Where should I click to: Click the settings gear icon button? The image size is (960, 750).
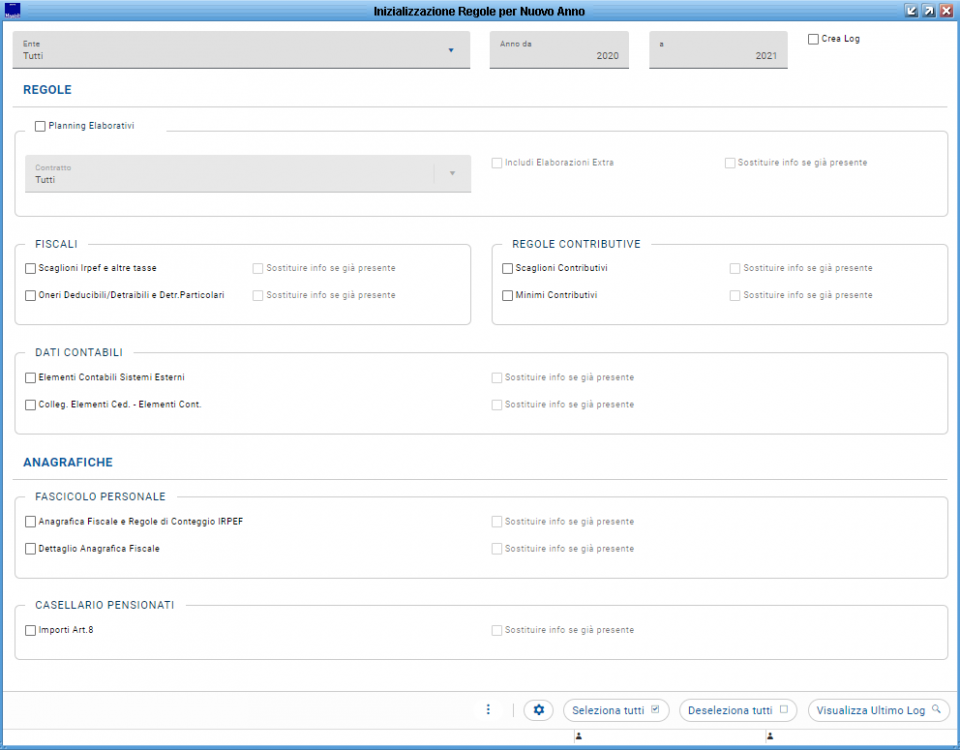538,710
